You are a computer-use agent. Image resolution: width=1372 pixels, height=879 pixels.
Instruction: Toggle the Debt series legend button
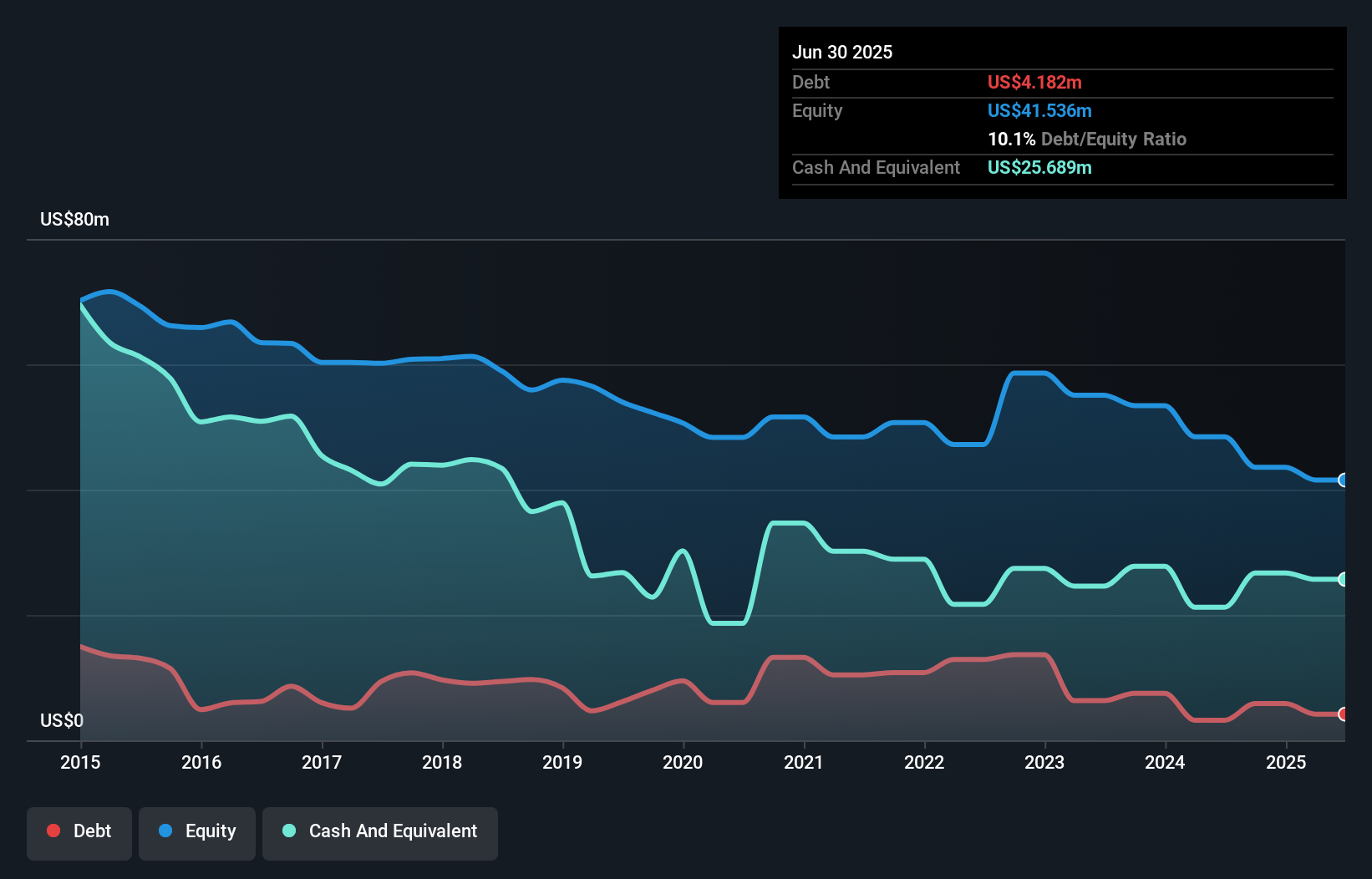point(79,832)
